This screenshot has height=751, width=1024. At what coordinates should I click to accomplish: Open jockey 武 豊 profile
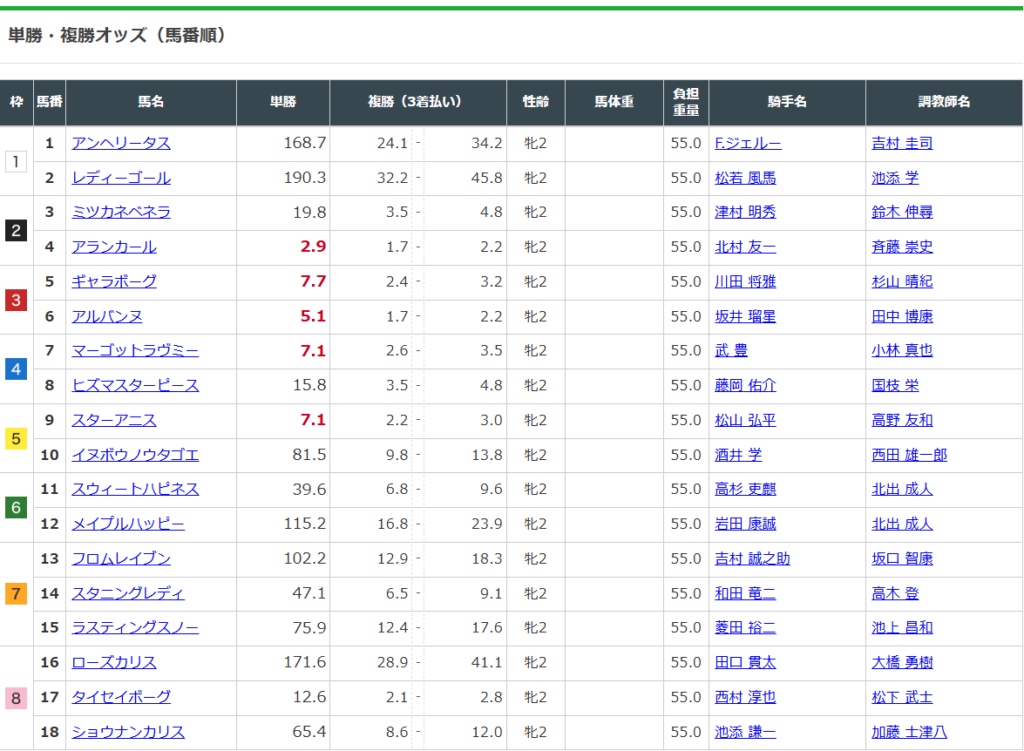731,351
